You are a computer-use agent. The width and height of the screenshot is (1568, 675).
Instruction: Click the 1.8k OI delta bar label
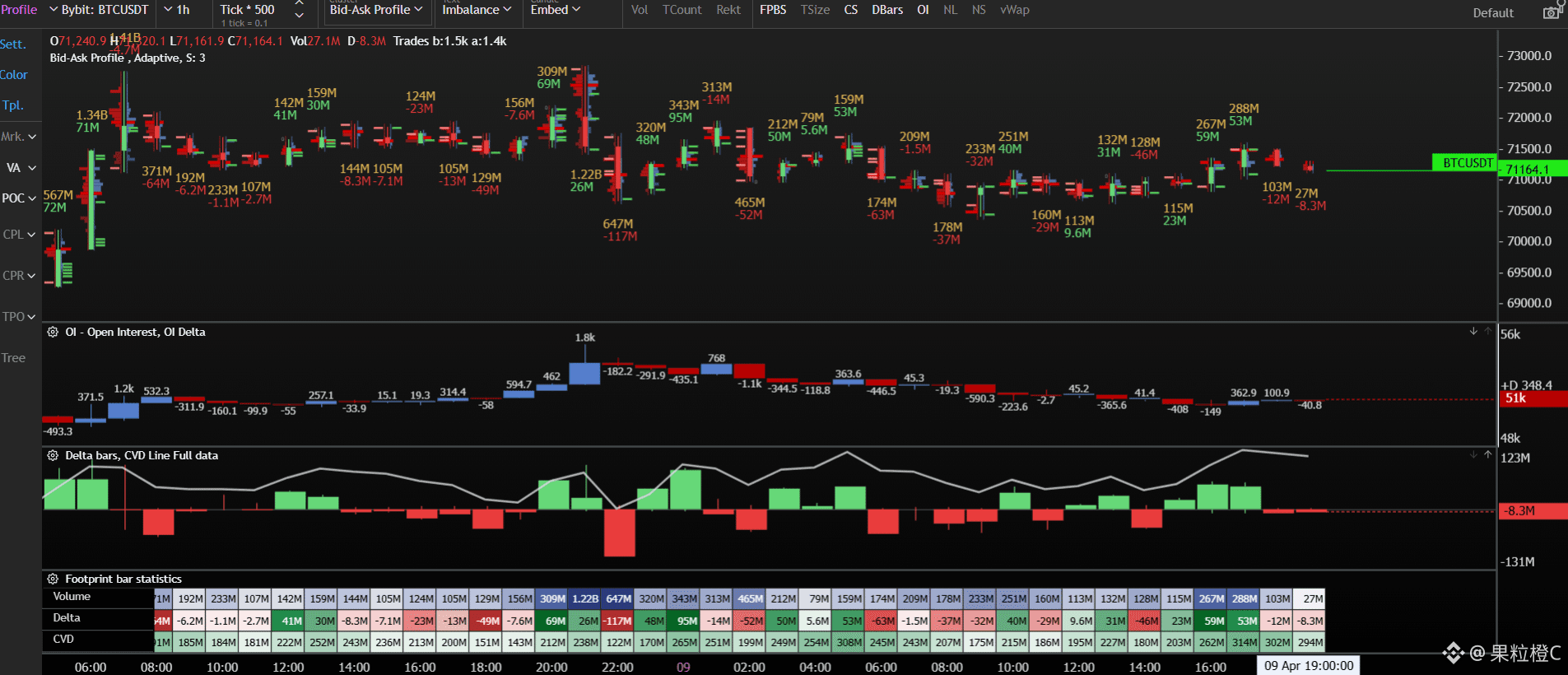[585, 337]
